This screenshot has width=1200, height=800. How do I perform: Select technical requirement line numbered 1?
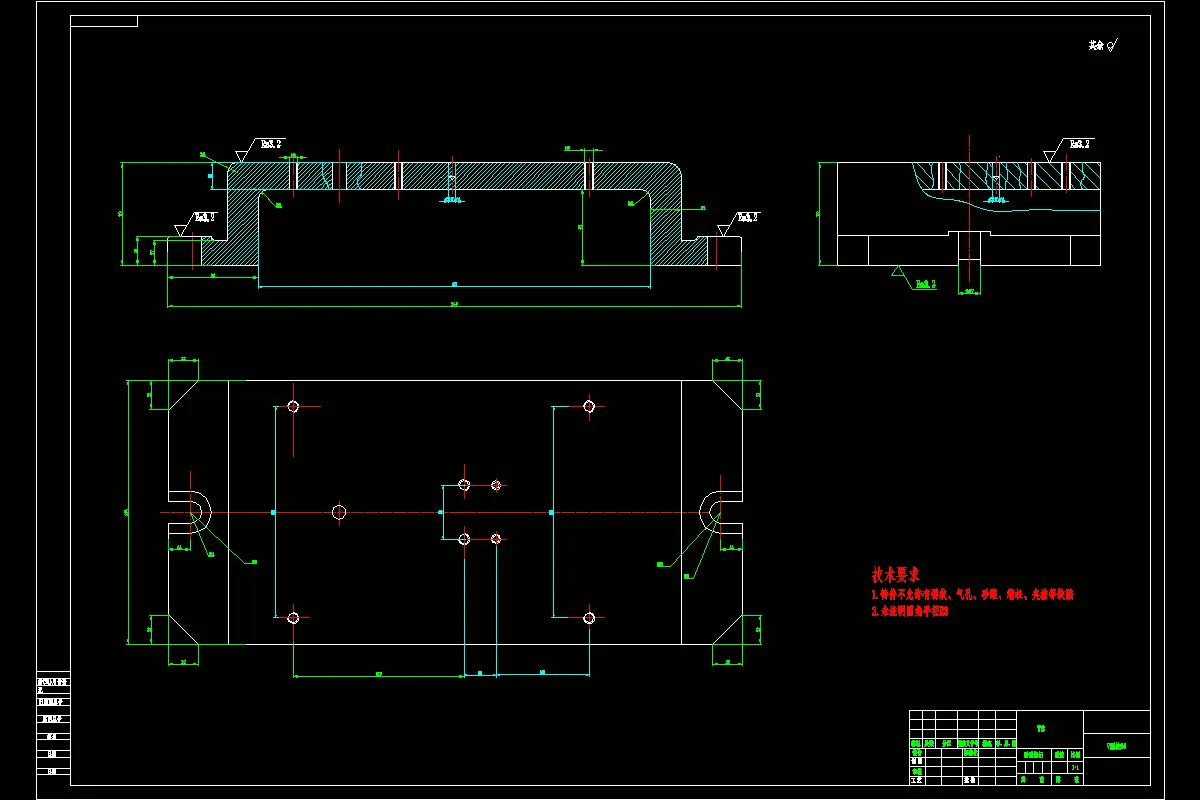tap(972, 594)
